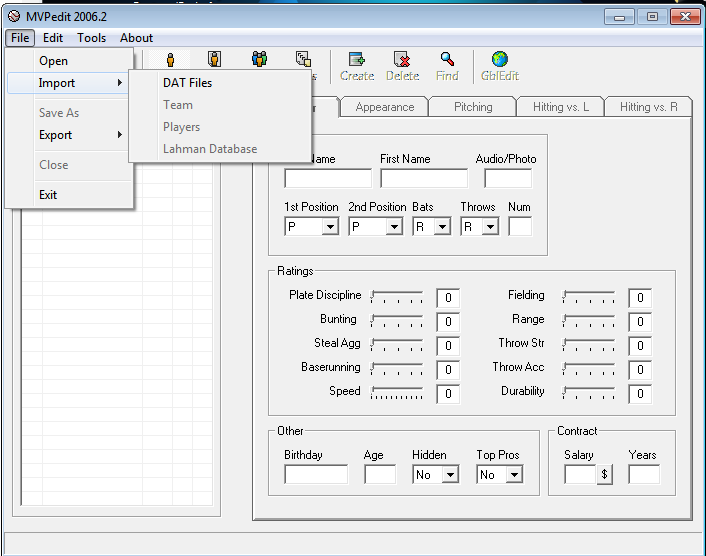The image size is (706, 556).
Task: Click the Years input field
Action: pos(644,475)
